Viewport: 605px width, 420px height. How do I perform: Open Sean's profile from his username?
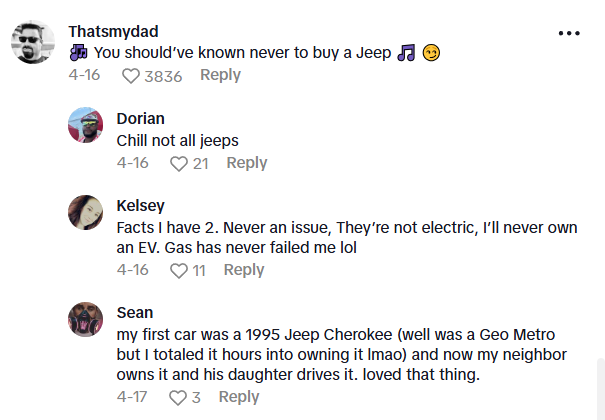pos(135,312)
